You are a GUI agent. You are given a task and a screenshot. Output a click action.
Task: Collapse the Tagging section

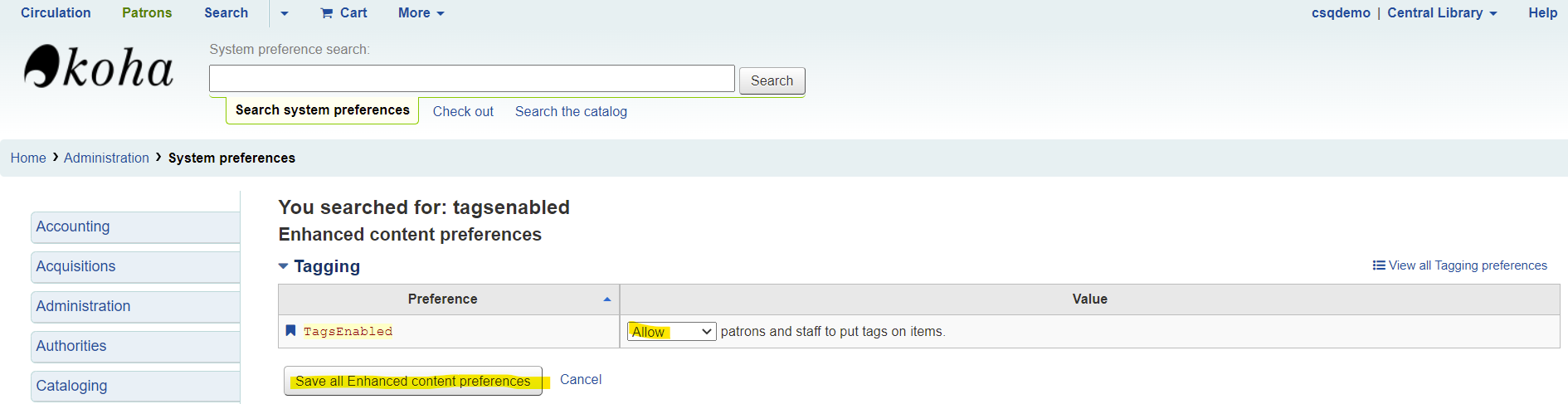284,266
